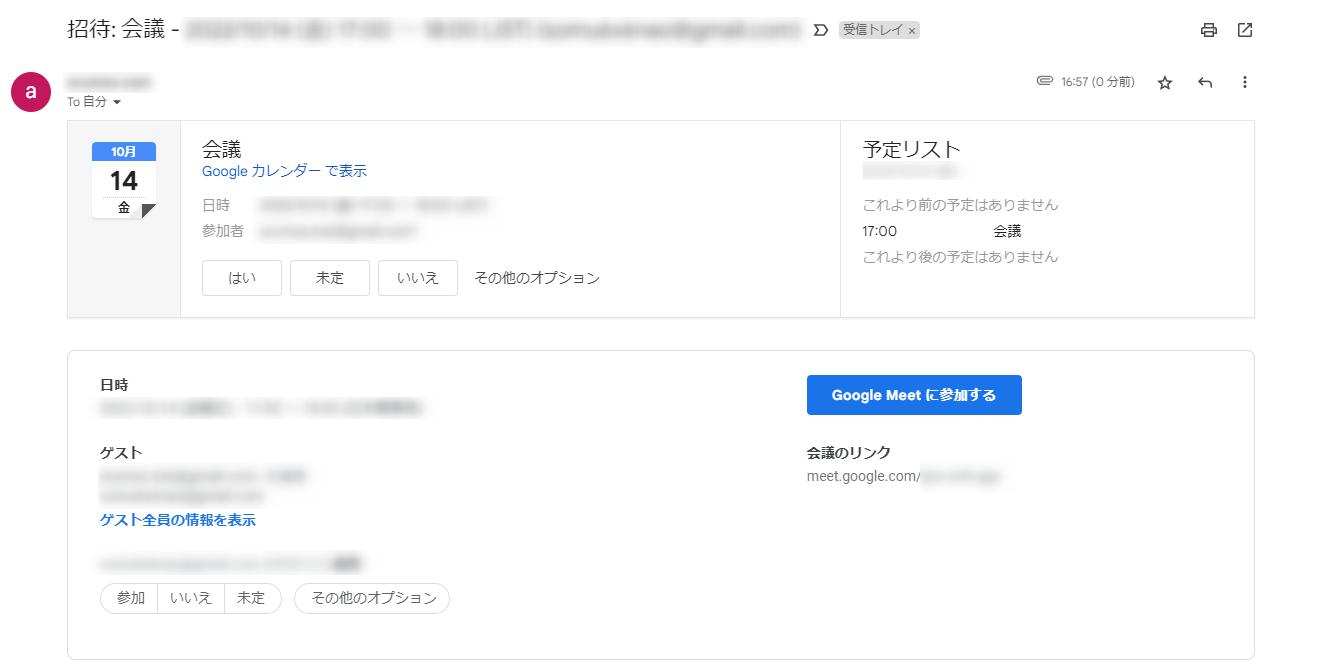
Task: Open the three-dot more options menu
Action: pos(1245,83)
